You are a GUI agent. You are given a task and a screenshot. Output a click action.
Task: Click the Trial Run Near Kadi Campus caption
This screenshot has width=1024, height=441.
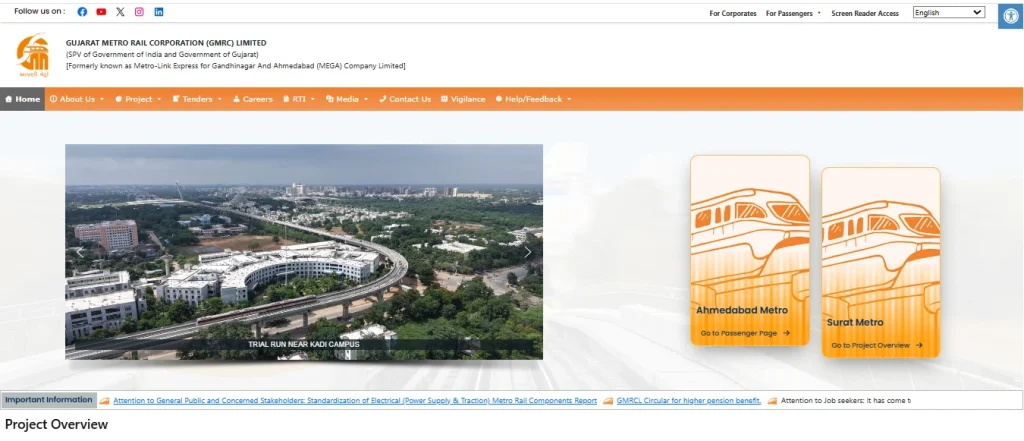[x=304, y=344]
